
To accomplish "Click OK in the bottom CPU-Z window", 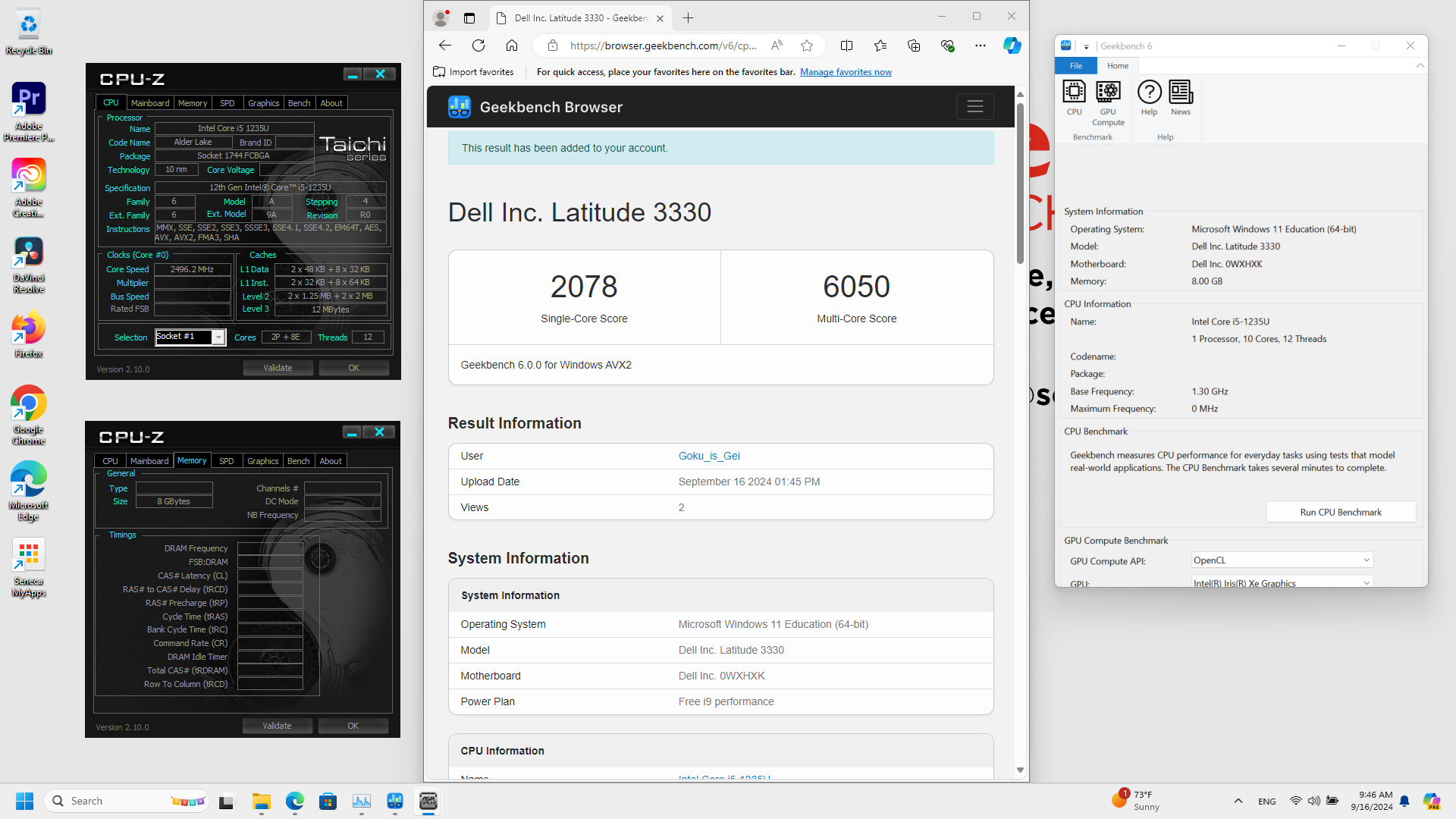I will pos(353,726).
